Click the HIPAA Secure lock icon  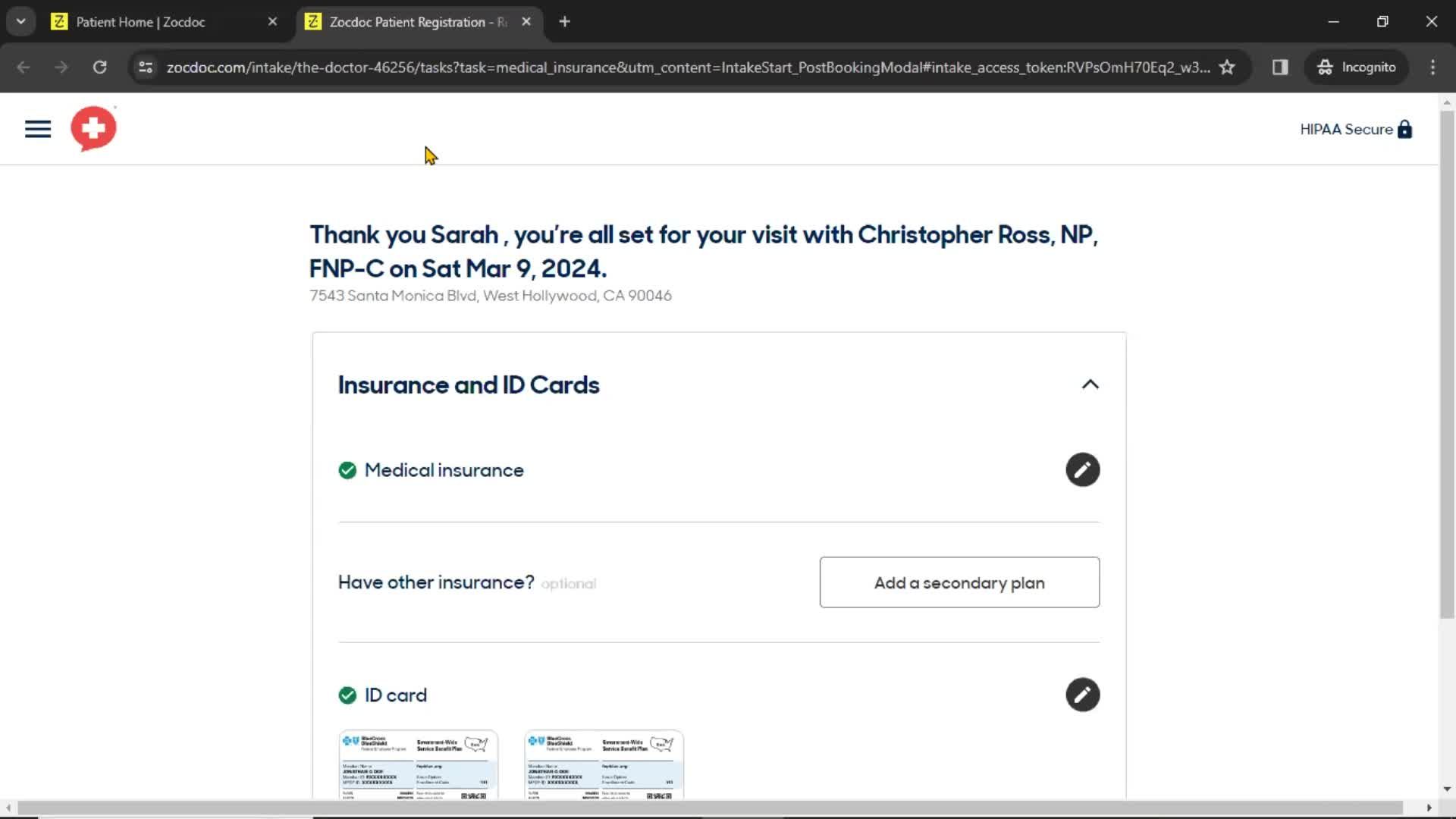[1404, 129]
